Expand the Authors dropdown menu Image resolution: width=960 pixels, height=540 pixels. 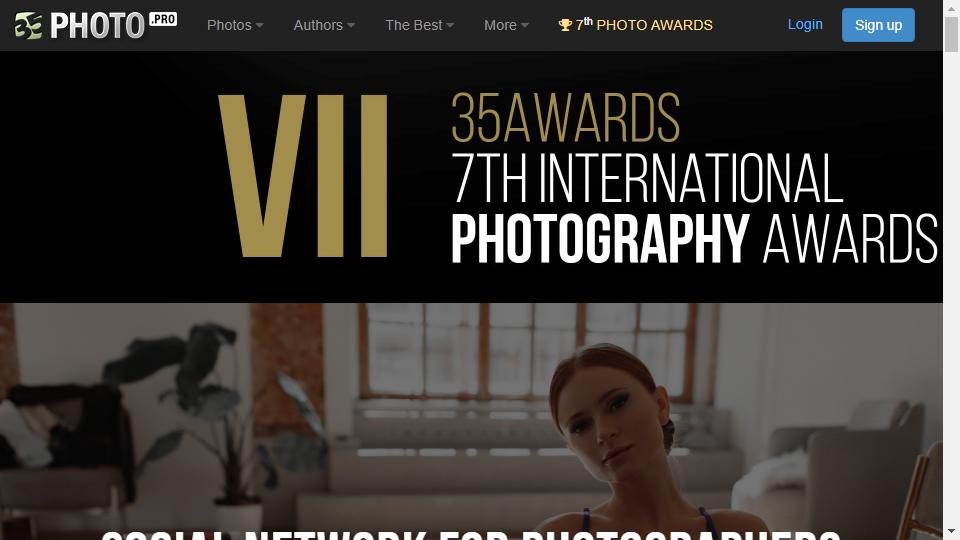[x=324, y=25]
